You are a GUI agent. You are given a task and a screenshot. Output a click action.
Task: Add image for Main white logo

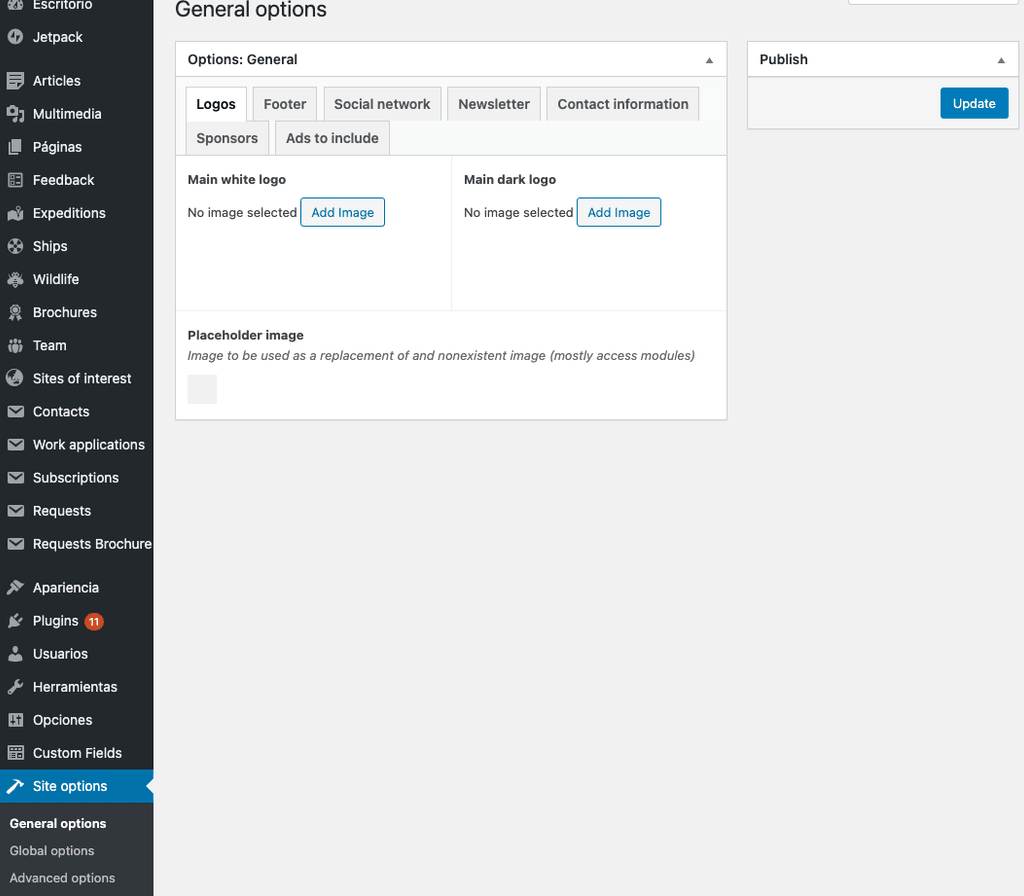(x=342, y=212)
